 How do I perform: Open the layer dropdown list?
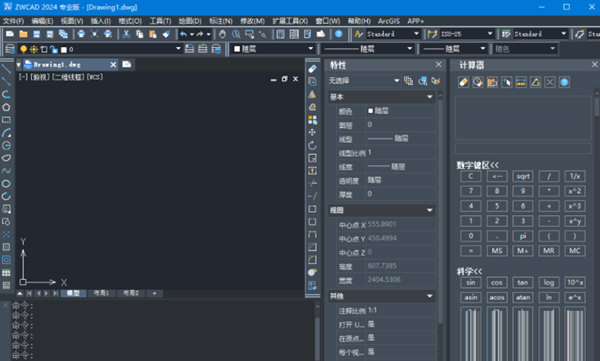pos(178,49)
